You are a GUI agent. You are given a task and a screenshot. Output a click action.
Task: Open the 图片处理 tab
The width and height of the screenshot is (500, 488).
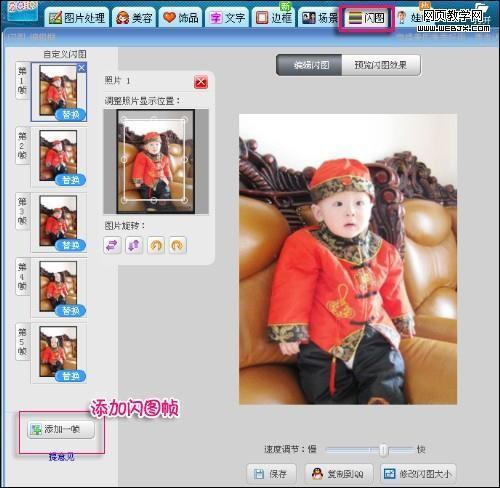click(x=77, y=18)
